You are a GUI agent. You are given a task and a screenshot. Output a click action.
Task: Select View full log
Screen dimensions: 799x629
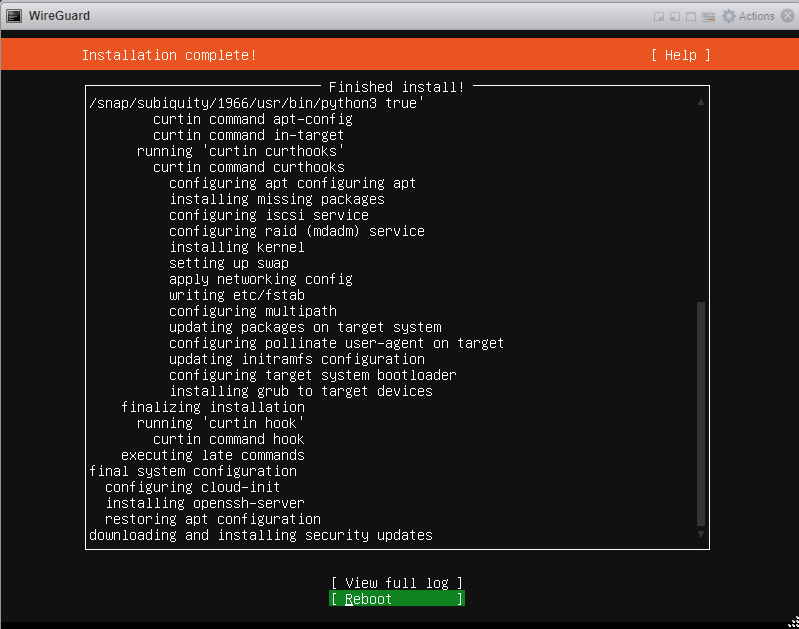[397, 583]
